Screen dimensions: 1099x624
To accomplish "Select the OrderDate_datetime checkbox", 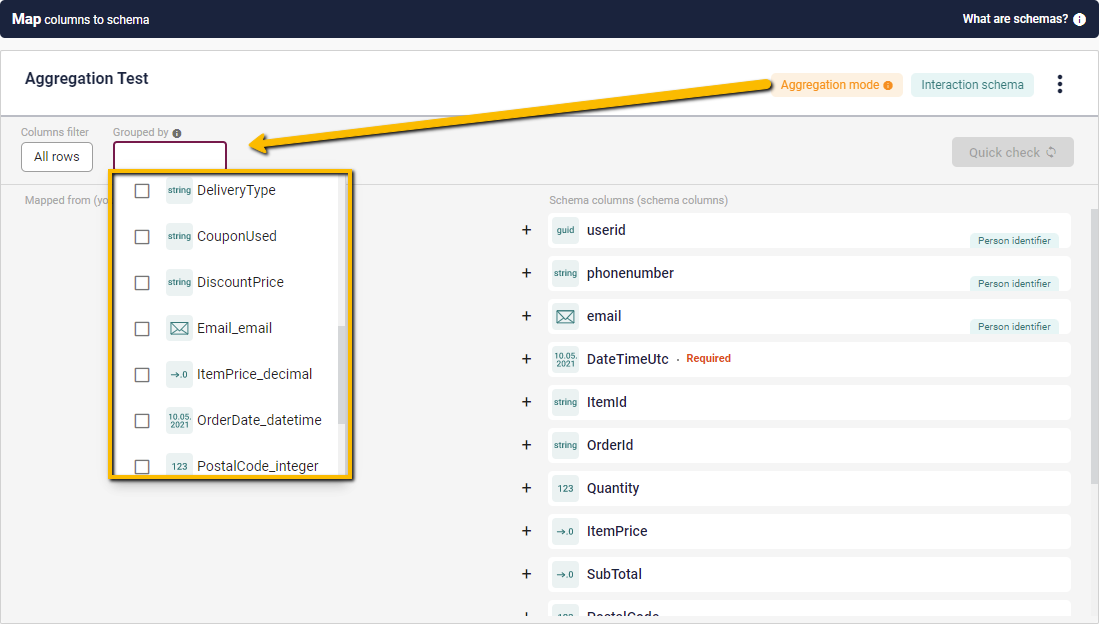I will (142, 421).
